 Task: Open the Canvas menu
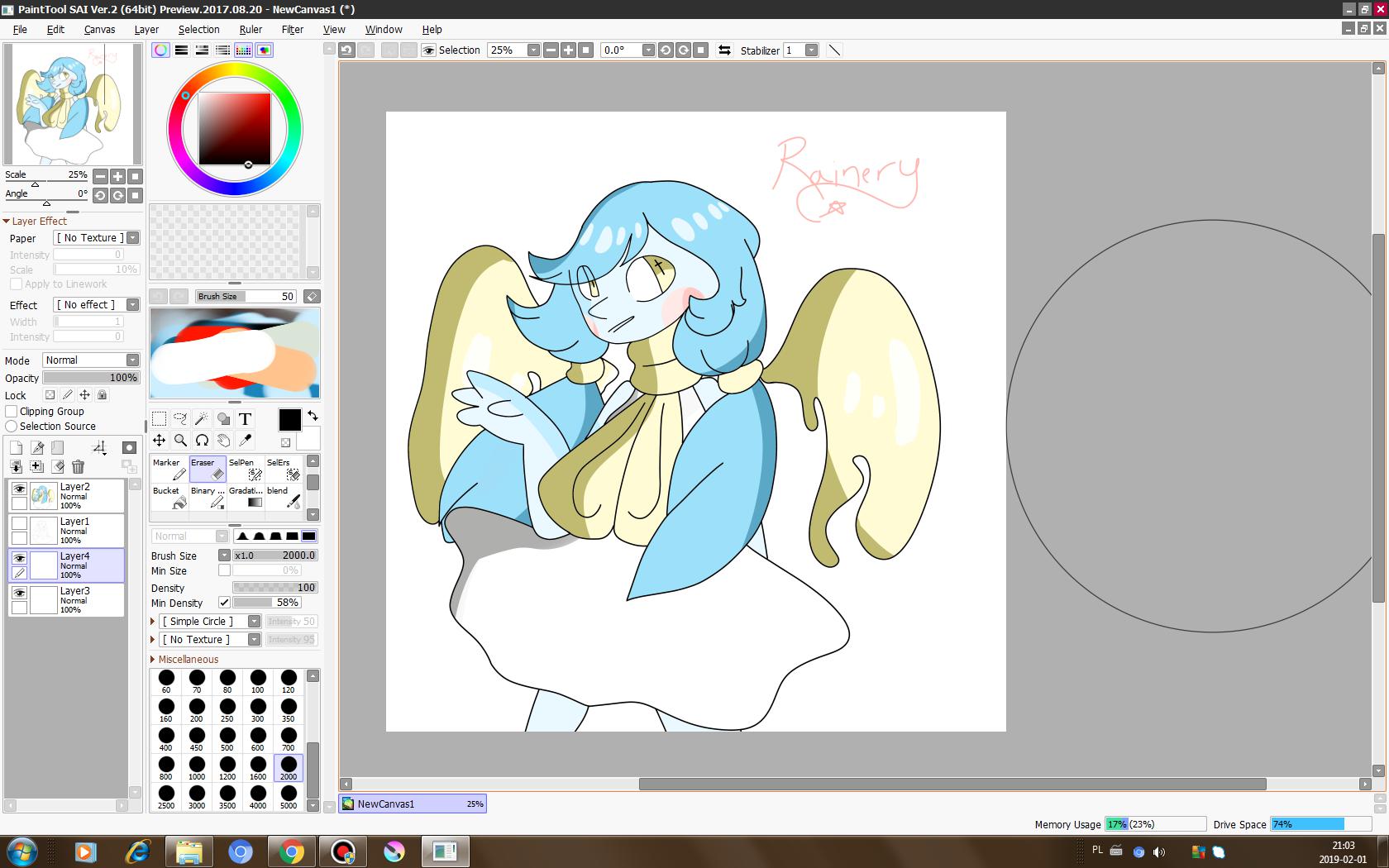tap(99, 29)
